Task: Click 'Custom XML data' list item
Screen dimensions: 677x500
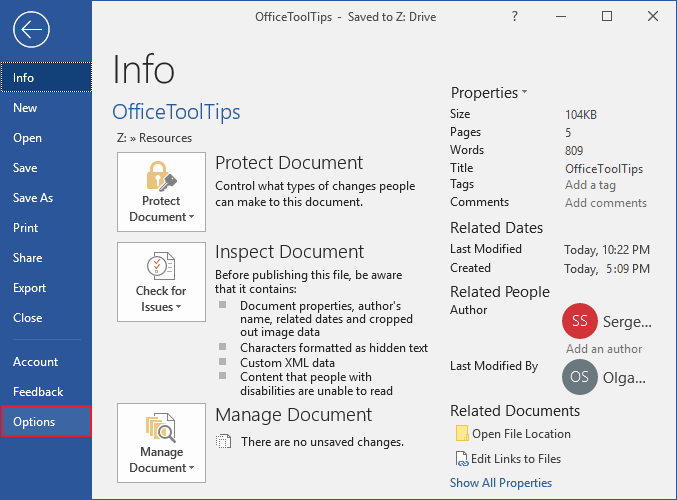Action: [287, 363]
